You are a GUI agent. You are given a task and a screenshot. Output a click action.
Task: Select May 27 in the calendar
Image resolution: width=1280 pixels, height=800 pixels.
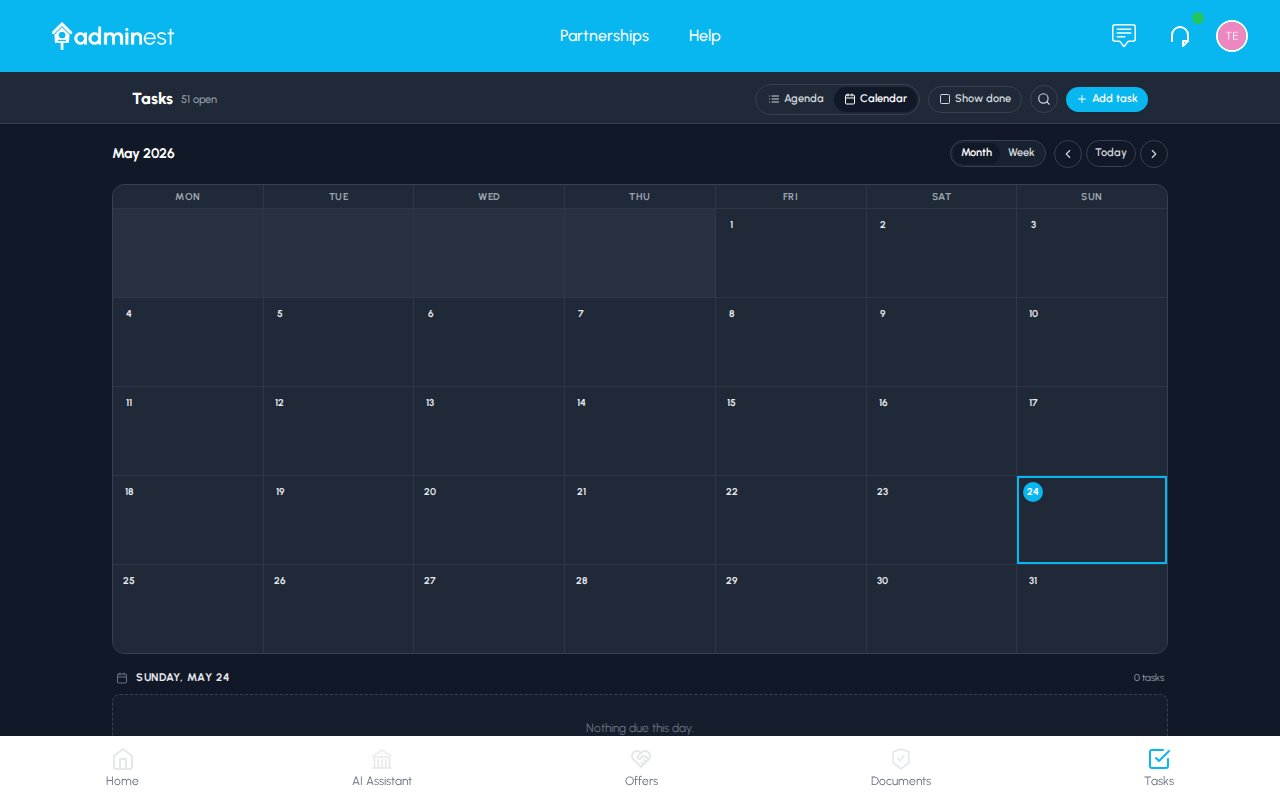tap(489, 609)
